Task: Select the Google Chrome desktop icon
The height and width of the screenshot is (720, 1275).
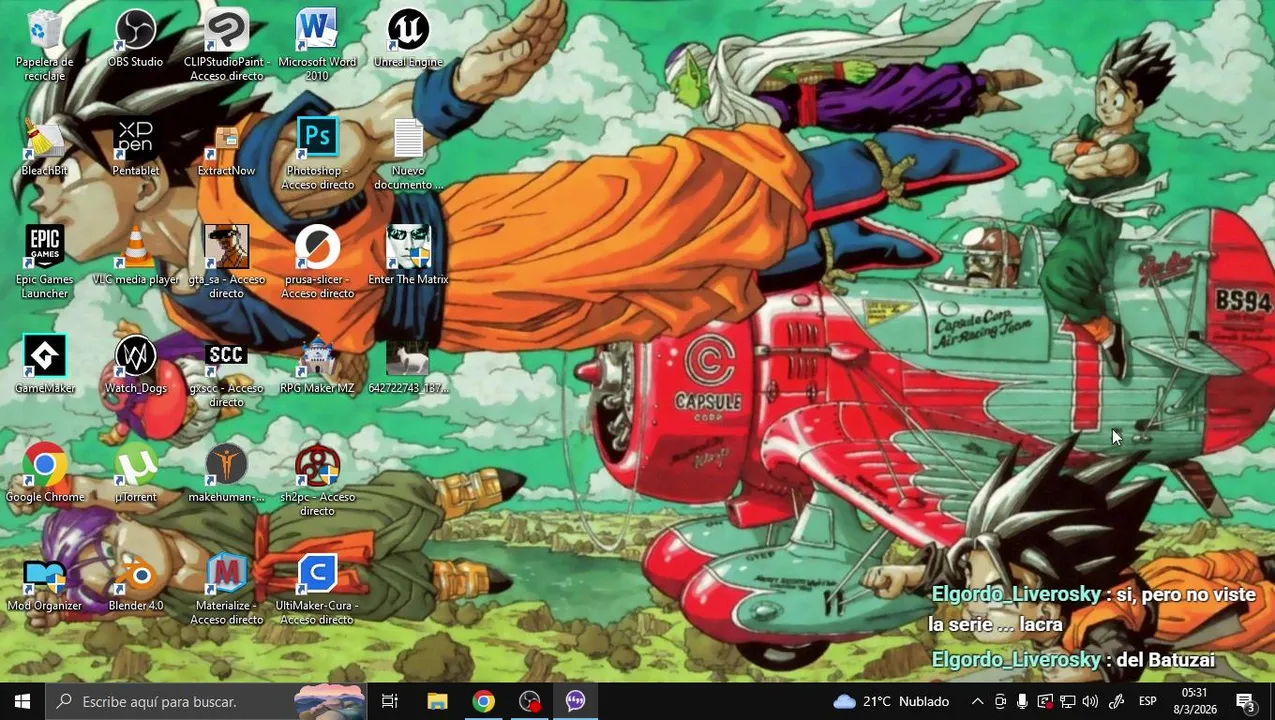Action: point(44,474)
